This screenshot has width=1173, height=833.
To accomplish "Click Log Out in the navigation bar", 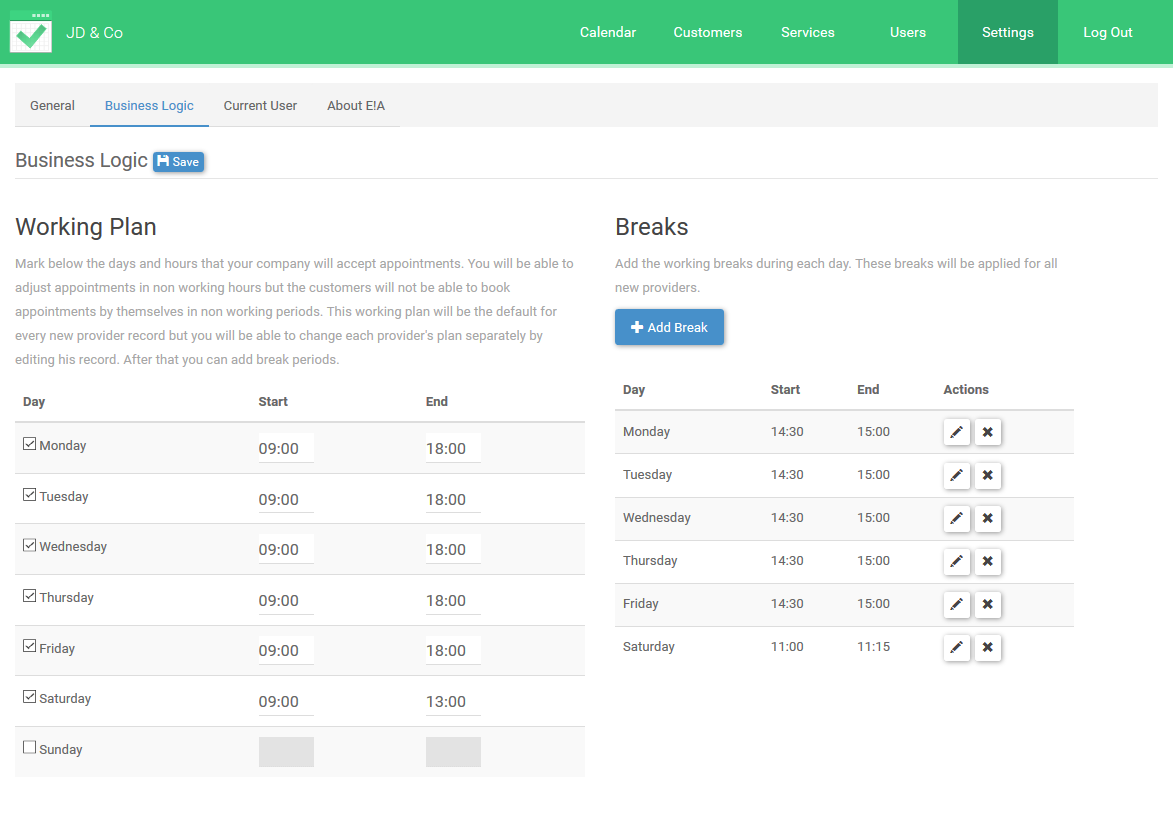I will (x=1107, y=32).
